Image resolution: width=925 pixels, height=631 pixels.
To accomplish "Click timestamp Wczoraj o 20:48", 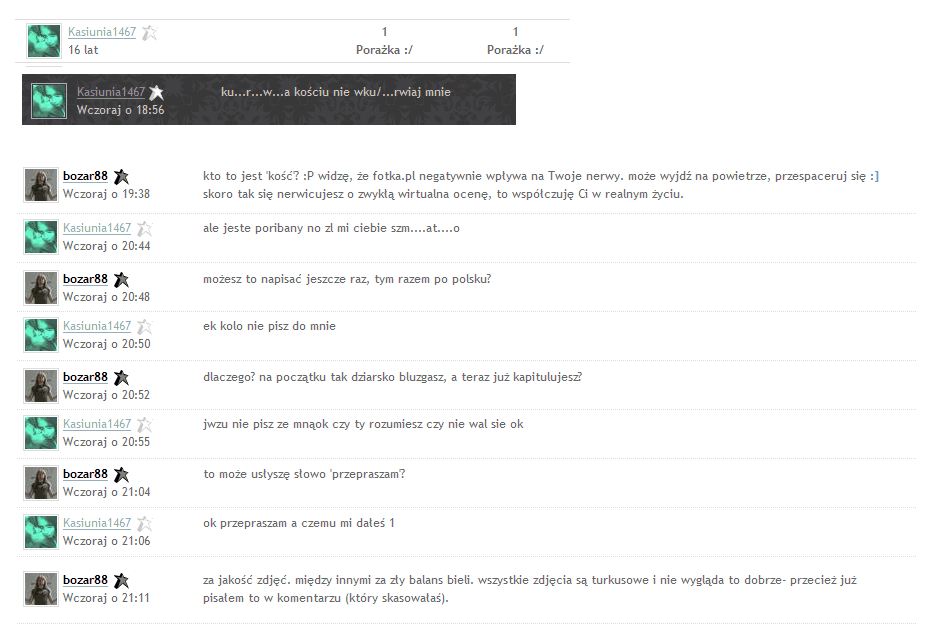I will (106, 297).
